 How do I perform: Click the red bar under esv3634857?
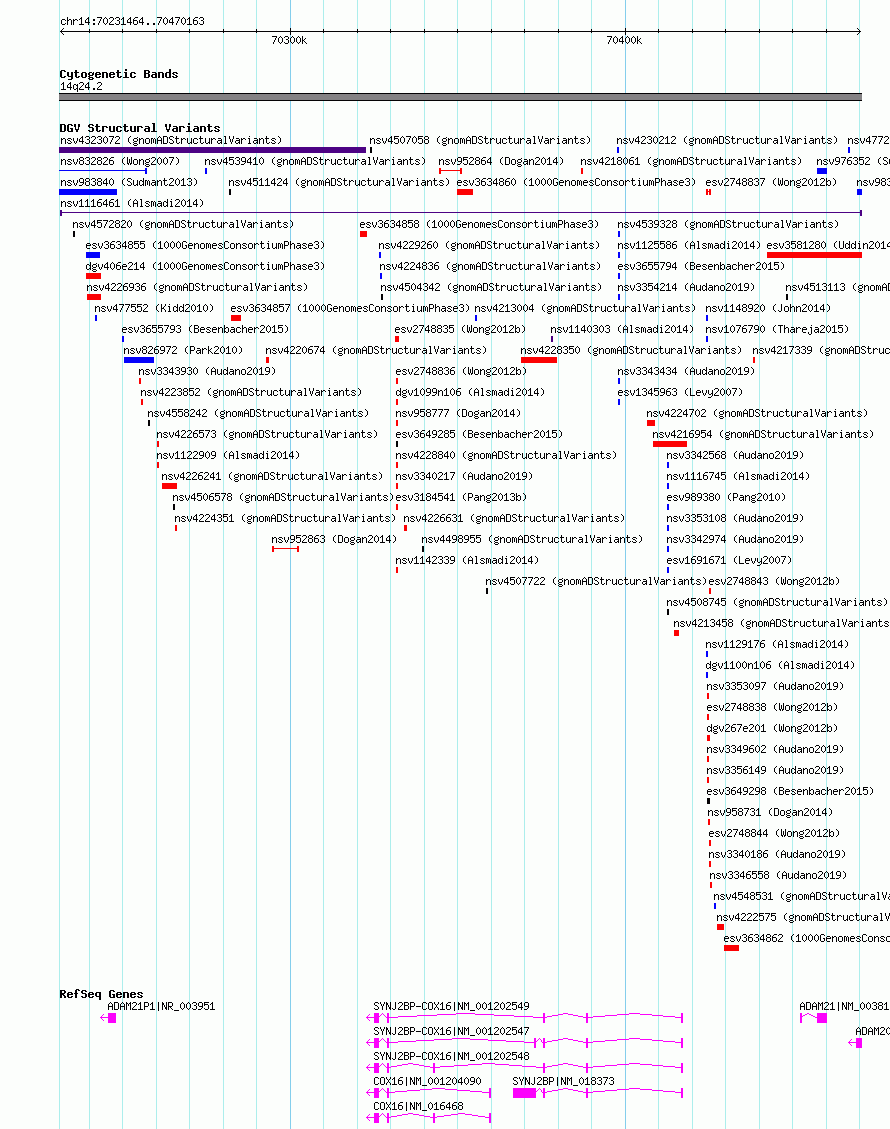[x=236, y=318]
